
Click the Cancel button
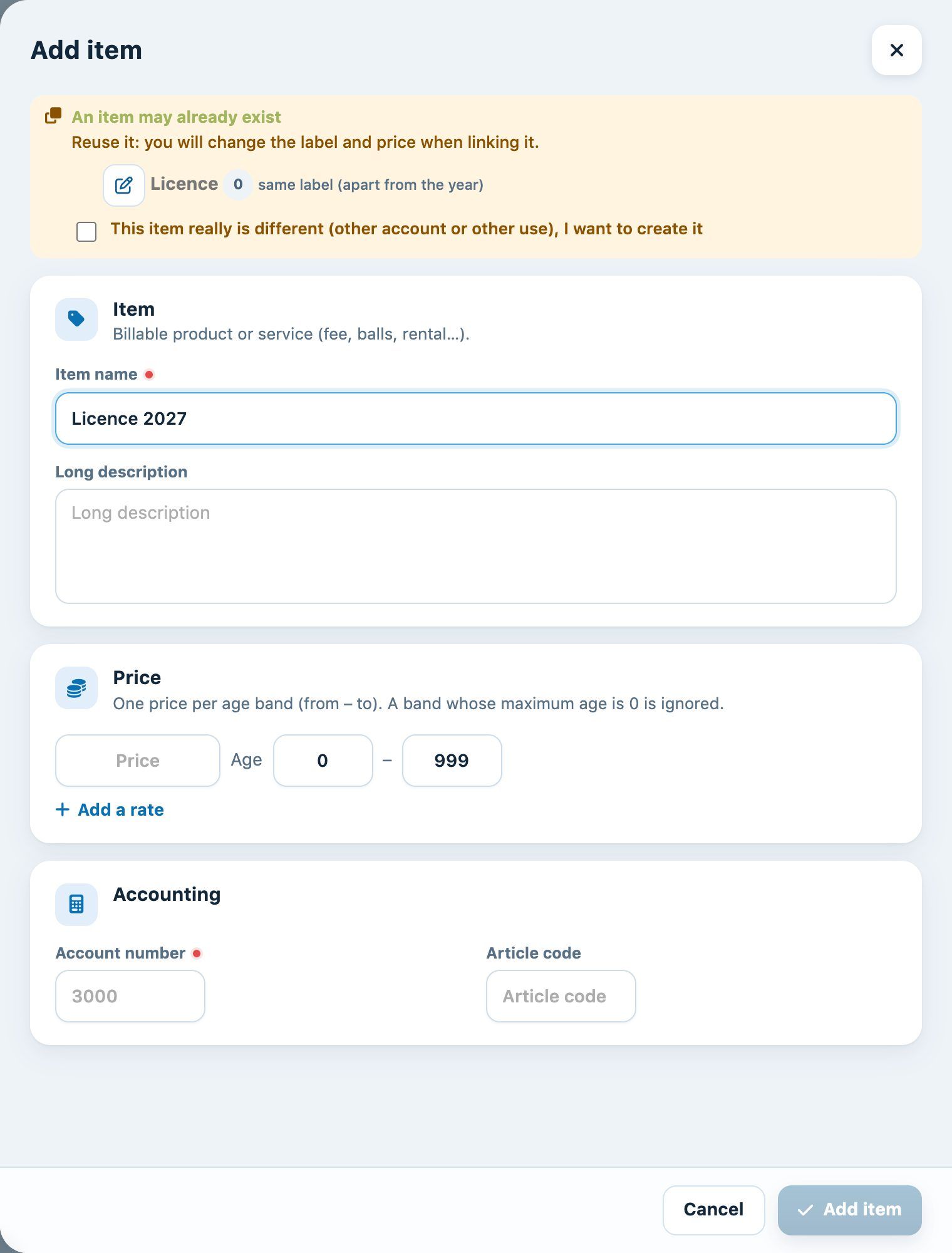pyautogui.click(x=713, y=1210)
